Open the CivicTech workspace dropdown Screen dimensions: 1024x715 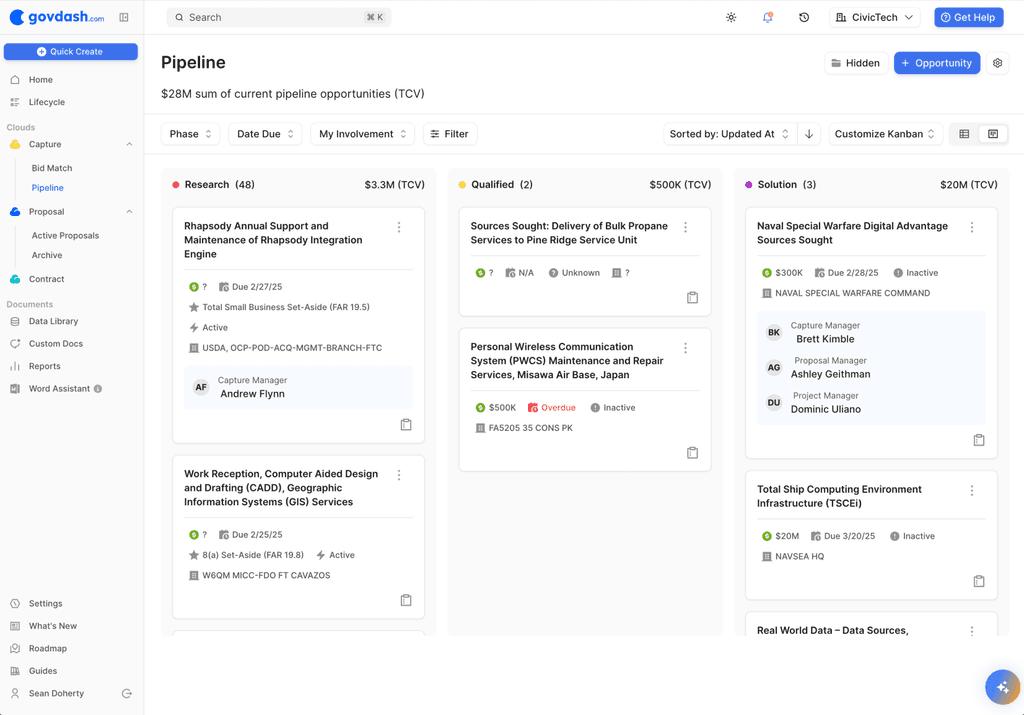pyautogui.click(x=874, y=17)
